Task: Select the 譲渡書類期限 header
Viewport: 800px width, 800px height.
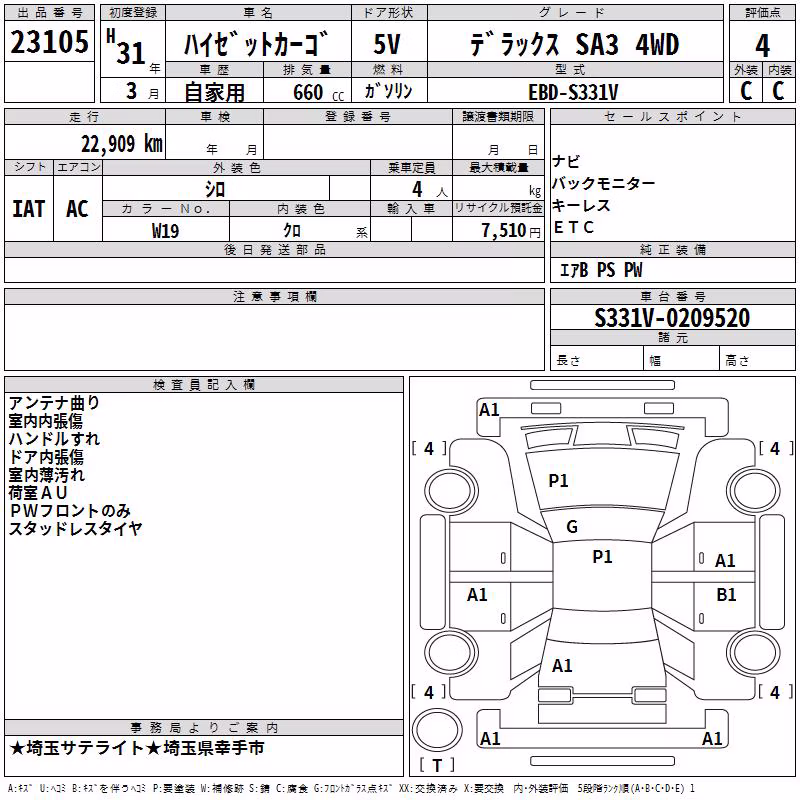Action: (498, 116)
